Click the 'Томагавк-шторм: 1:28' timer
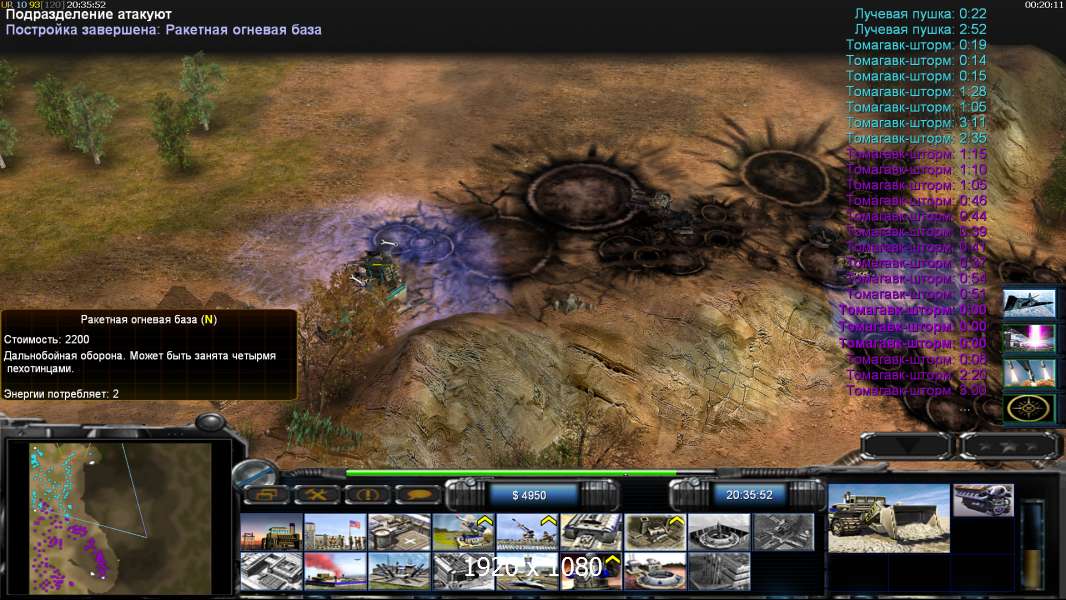This screenshot has width=1066, height=600. tap(916, 91)
